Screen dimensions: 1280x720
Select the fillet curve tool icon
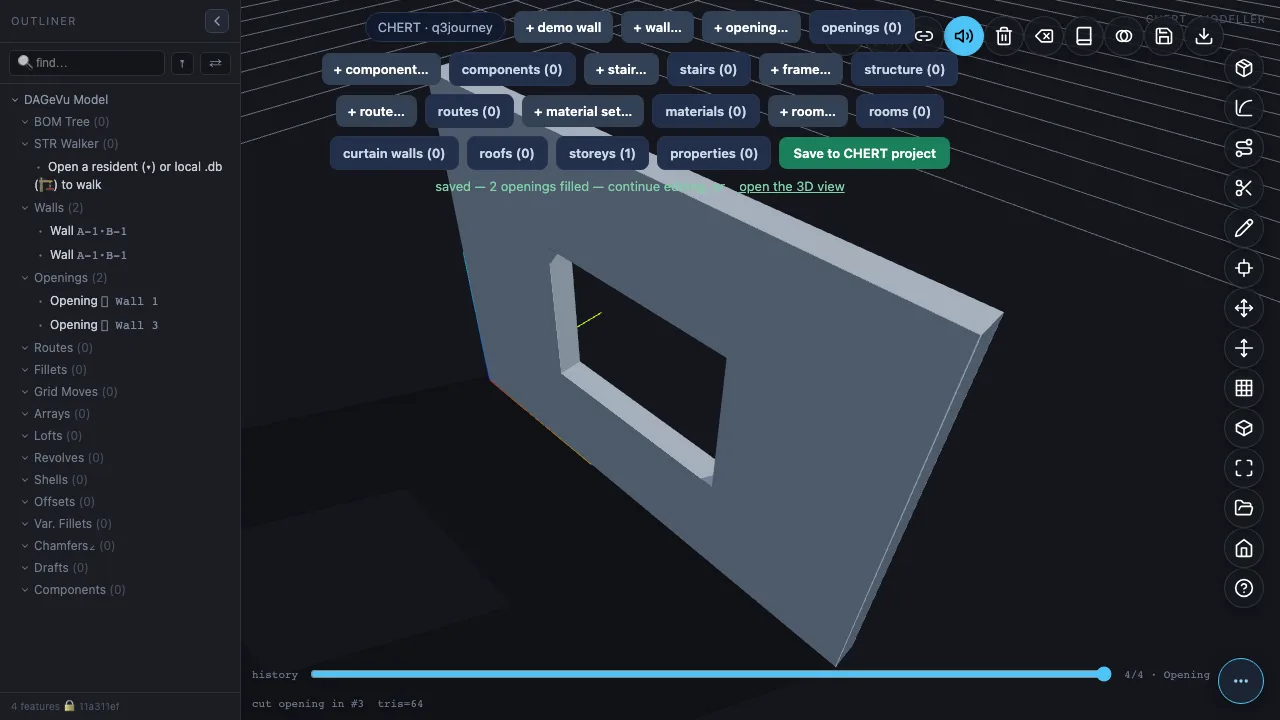[1244, 108]
